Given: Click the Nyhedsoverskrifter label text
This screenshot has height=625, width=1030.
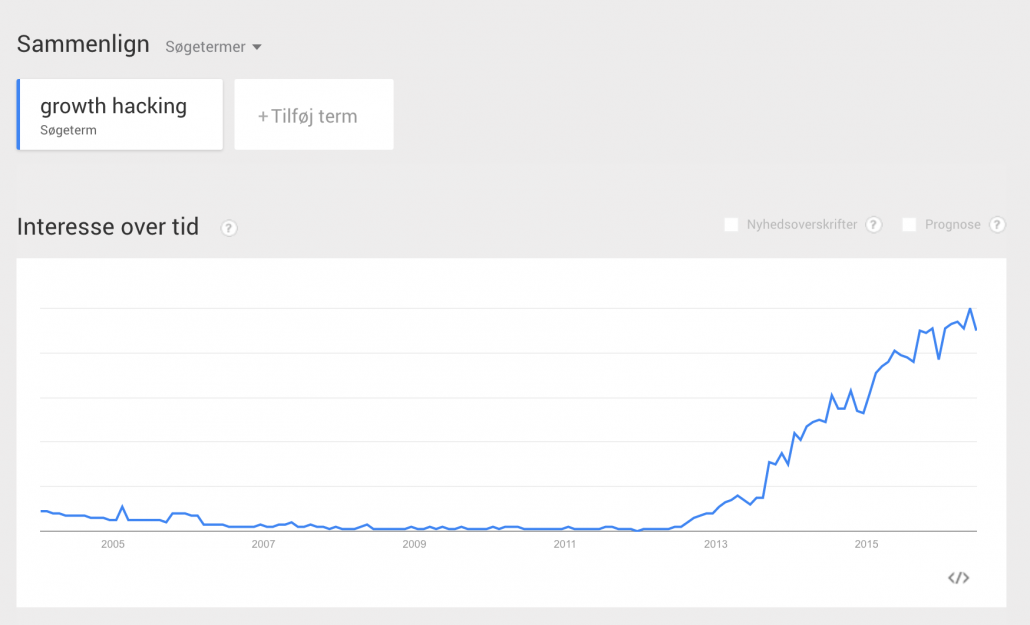Looking at the screenshot, I should pyautogui.click(x=801, y=225).
